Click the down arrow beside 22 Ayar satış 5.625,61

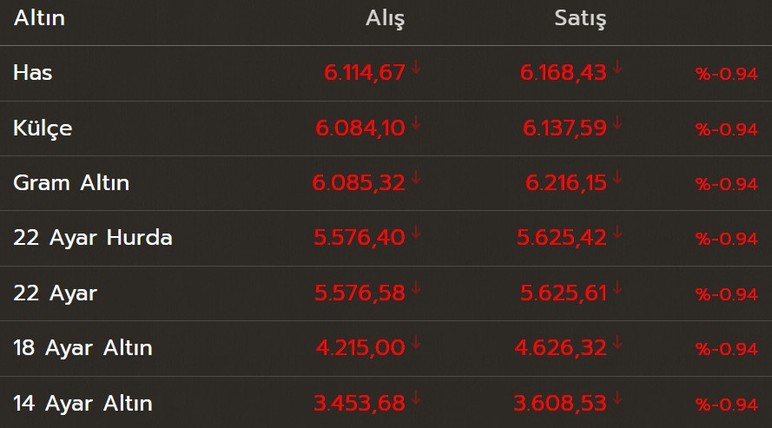click(x=617, y=288)
